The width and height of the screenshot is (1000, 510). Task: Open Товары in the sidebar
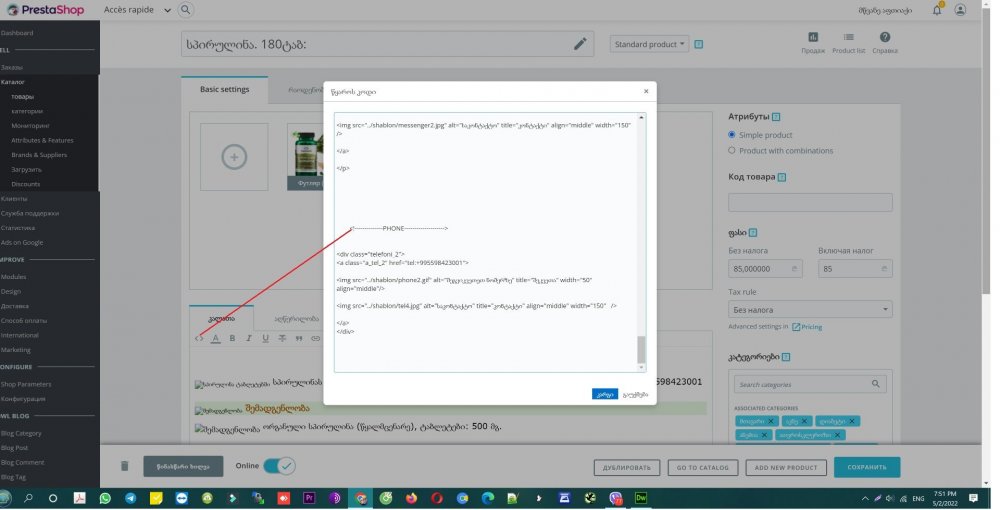point(22,97)
